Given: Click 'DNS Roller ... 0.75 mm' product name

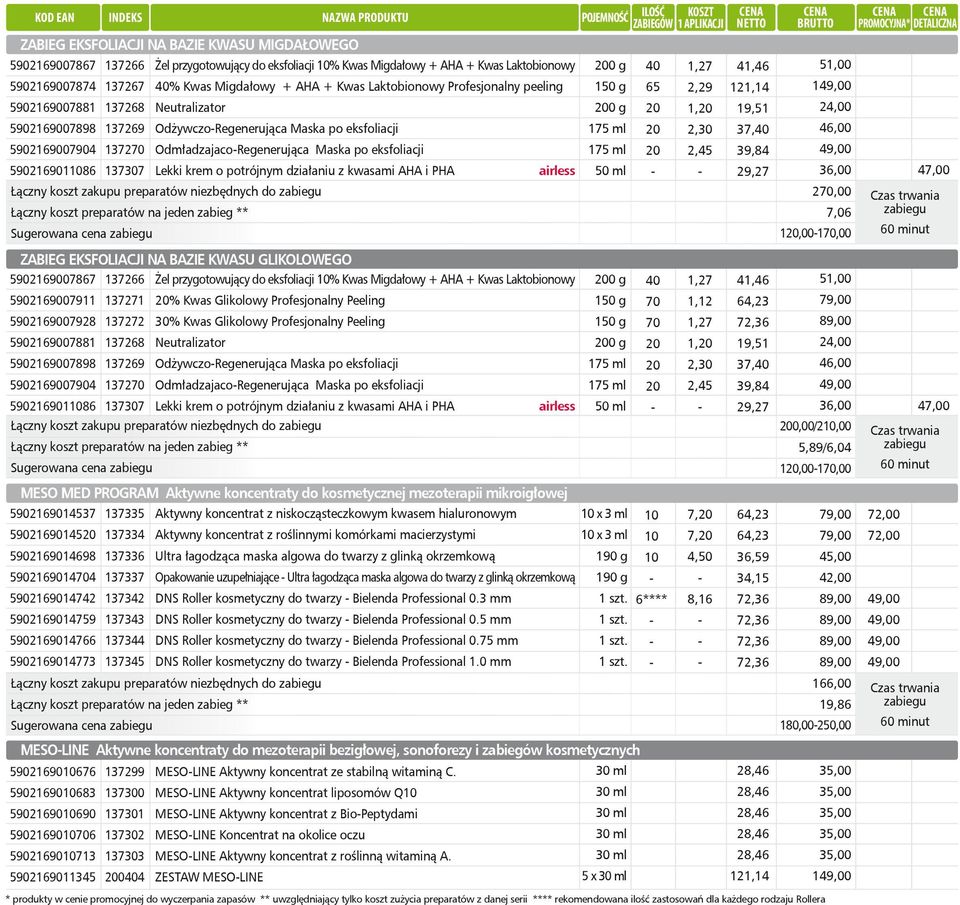Looking at the screenshot, I should click(337, 640).
